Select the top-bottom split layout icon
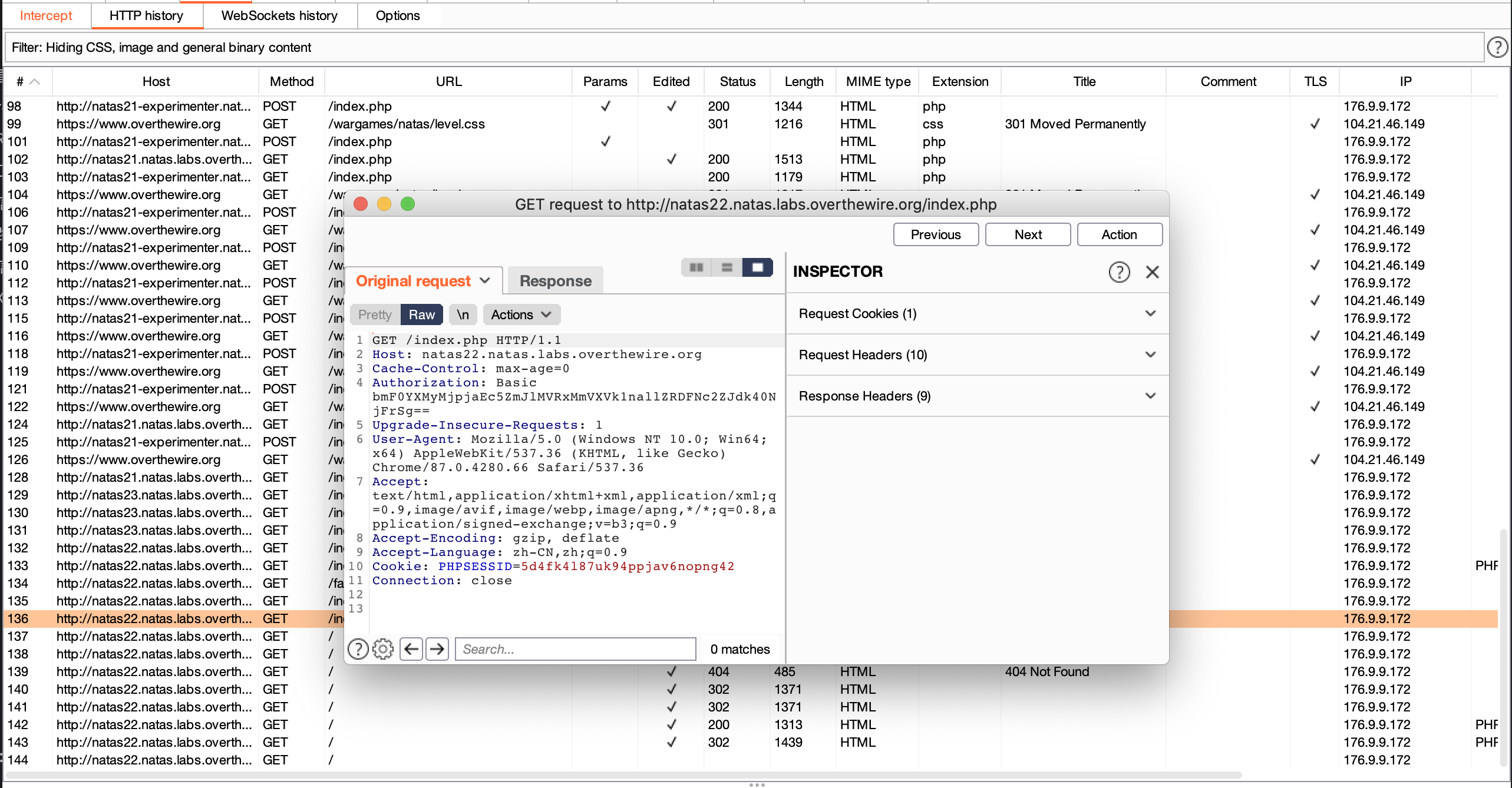 727,267
